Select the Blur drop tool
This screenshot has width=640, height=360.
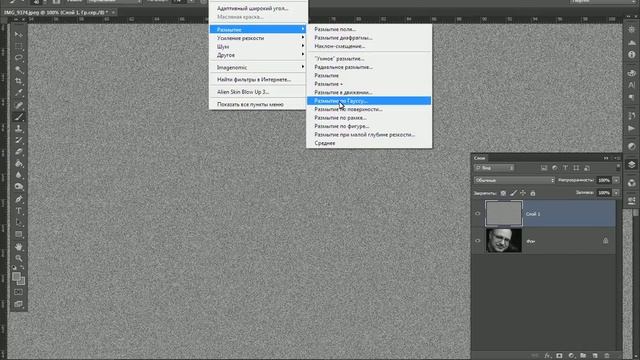[18, 175]
